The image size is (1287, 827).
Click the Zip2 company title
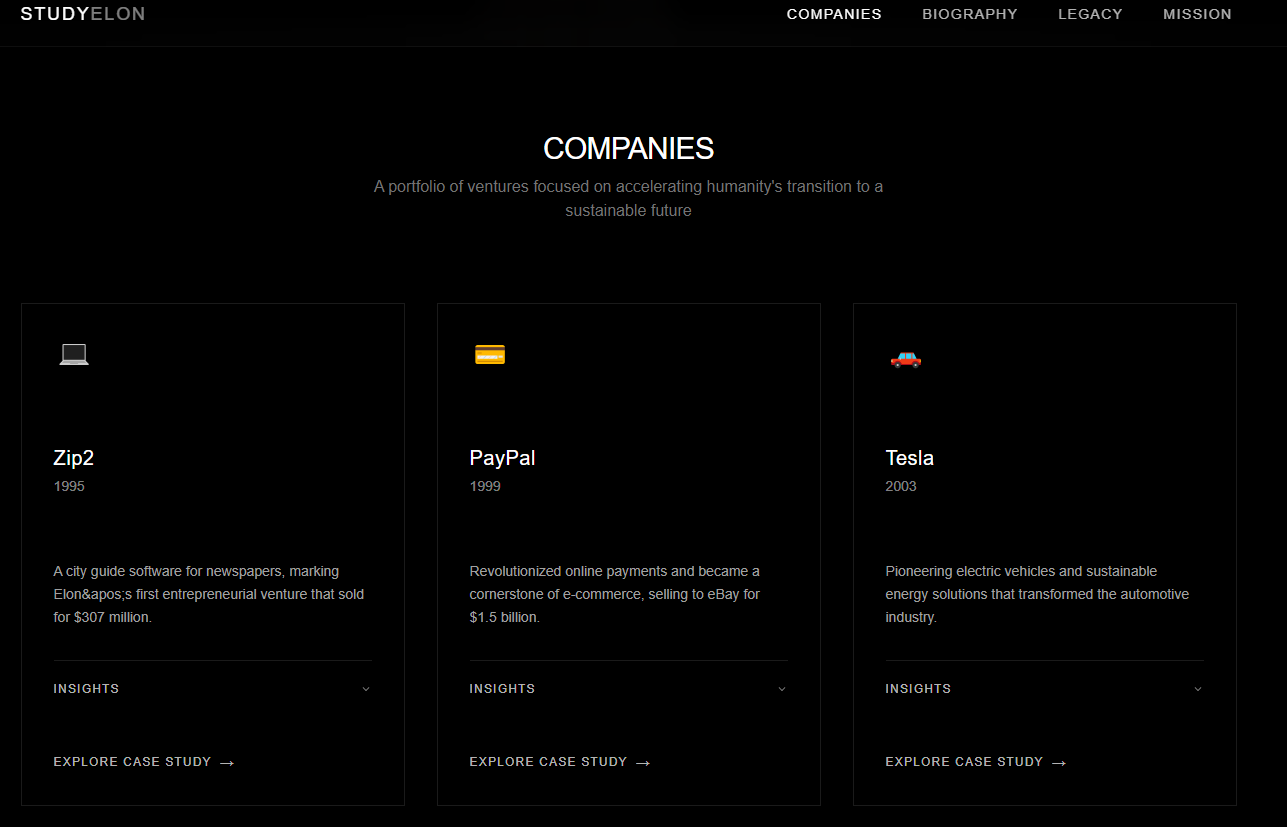(x=74, y=458)
